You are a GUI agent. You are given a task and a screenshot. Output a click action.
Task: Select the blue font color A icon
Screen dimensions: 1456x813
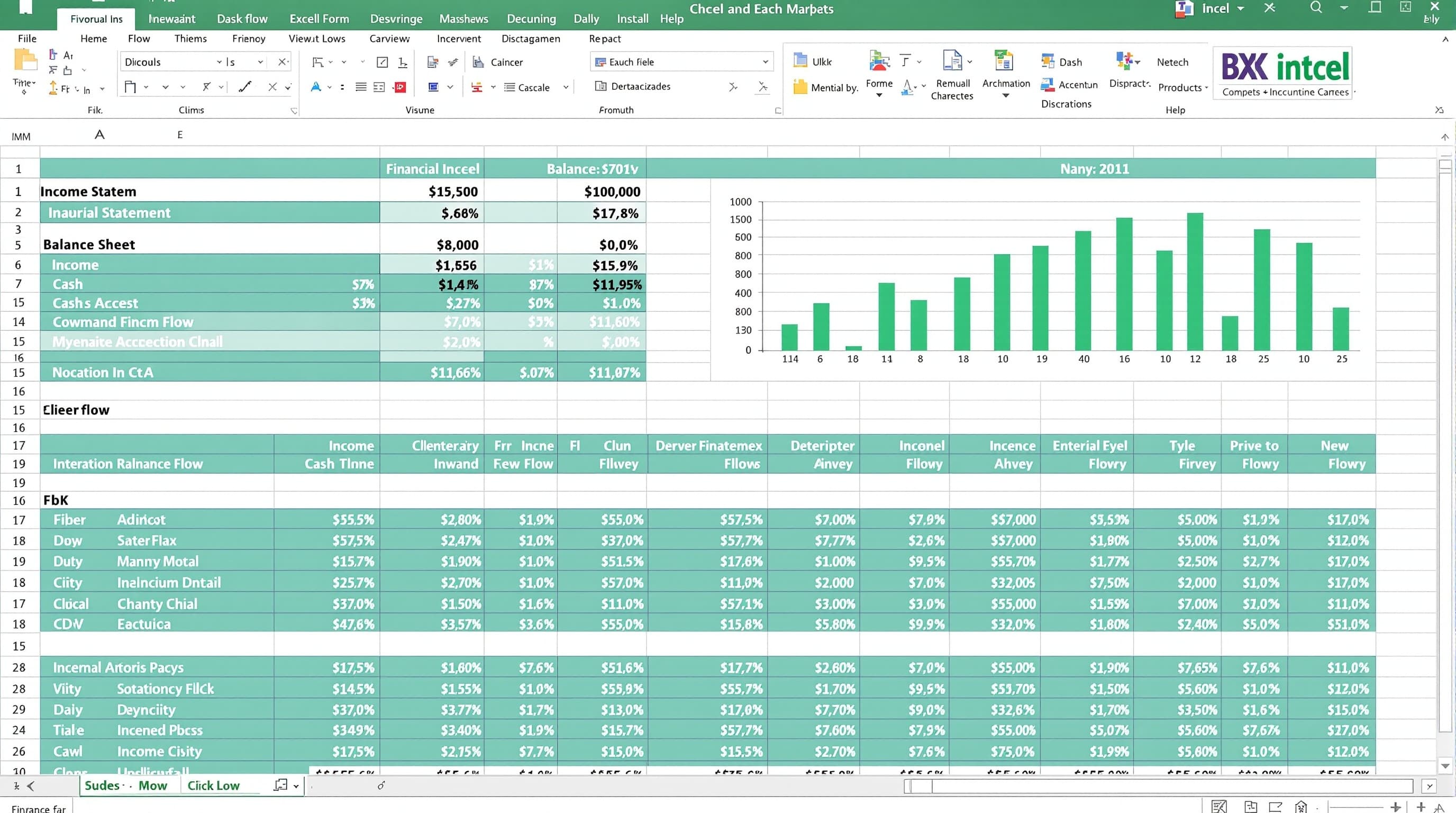pos(316,87)
